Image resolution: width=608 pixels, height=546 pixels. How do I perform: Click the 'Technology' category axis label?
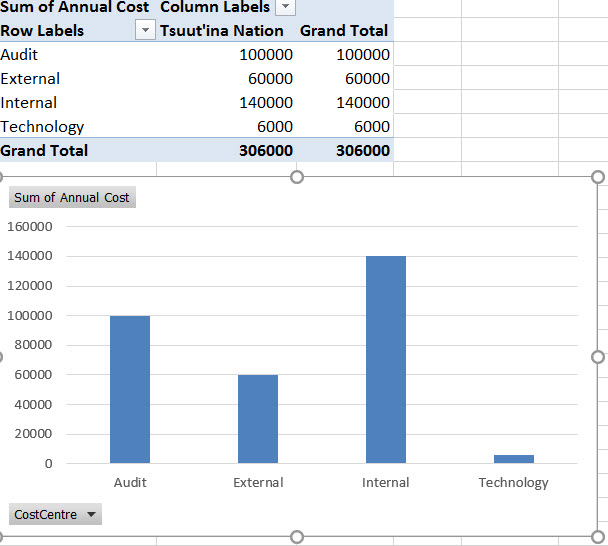pyautogui.click(x=513, y=483)
